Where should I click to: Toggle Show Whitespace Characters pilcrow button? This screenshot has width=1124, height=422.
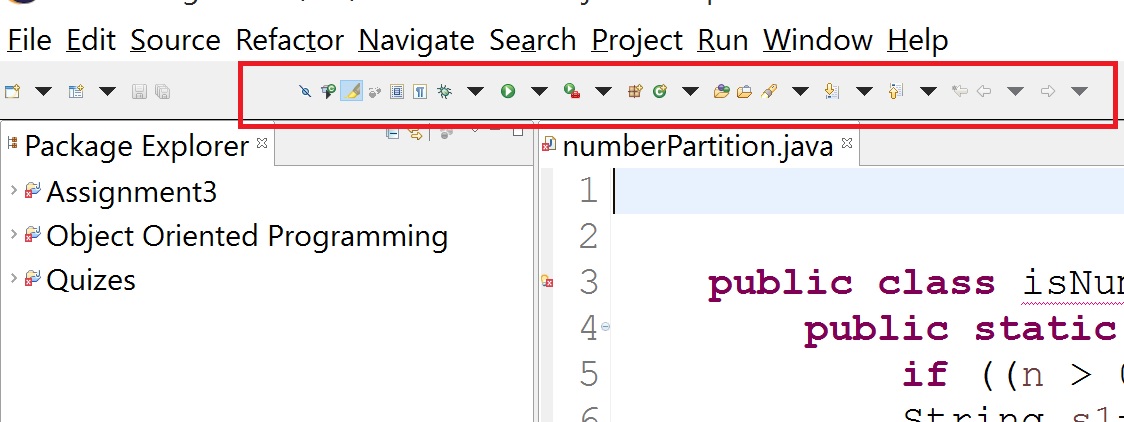(420, 92)
